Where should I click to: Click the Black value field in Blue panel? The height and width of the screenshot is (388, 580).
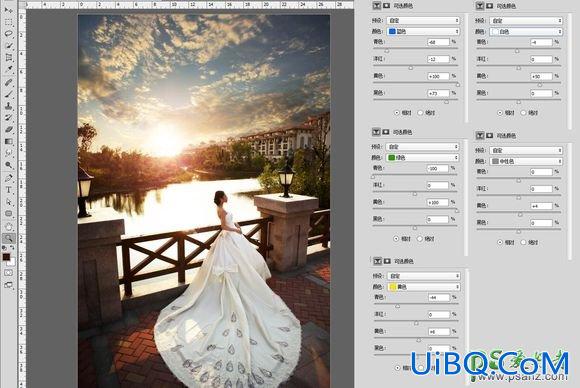(438, 93)
